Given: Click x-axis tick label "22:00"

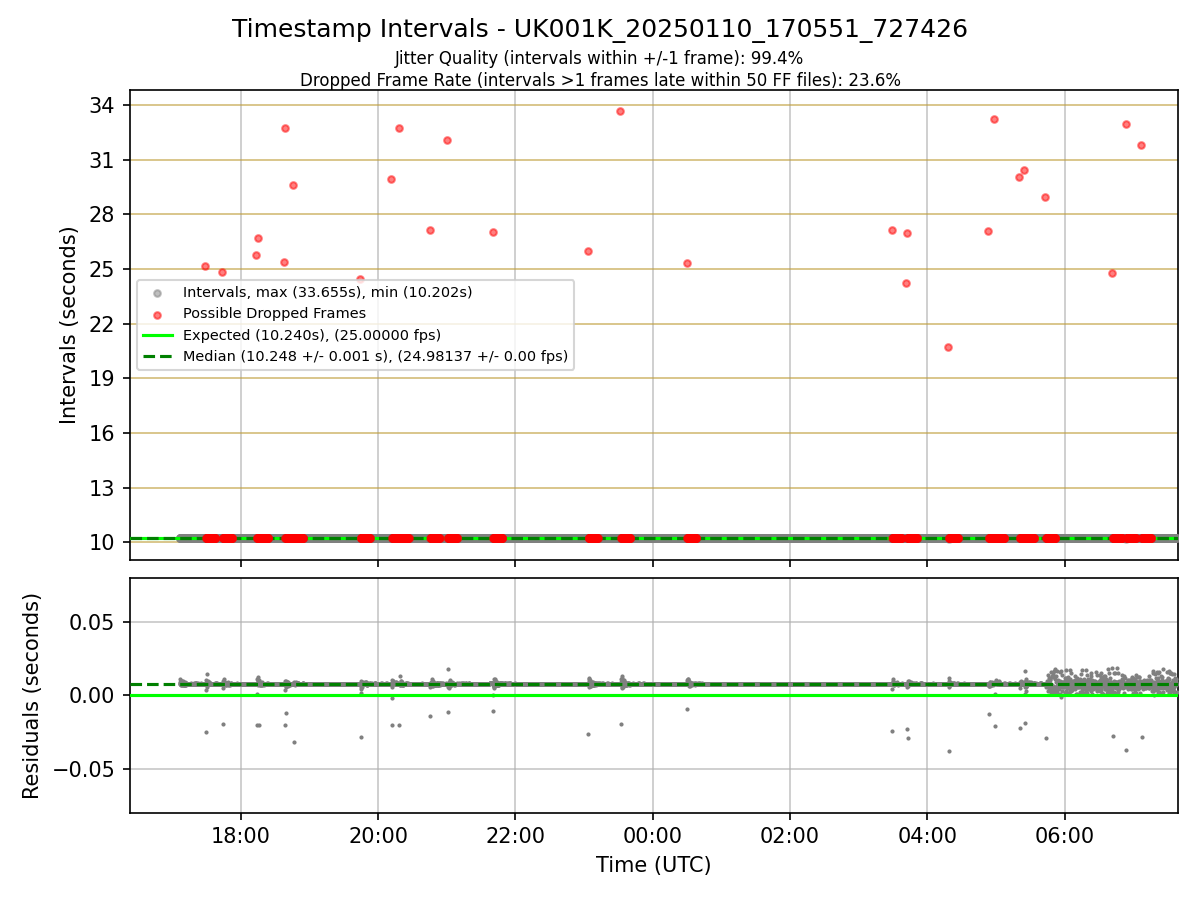Looking at the screenshot, I should pyautogui.click(x=515, y=836).
